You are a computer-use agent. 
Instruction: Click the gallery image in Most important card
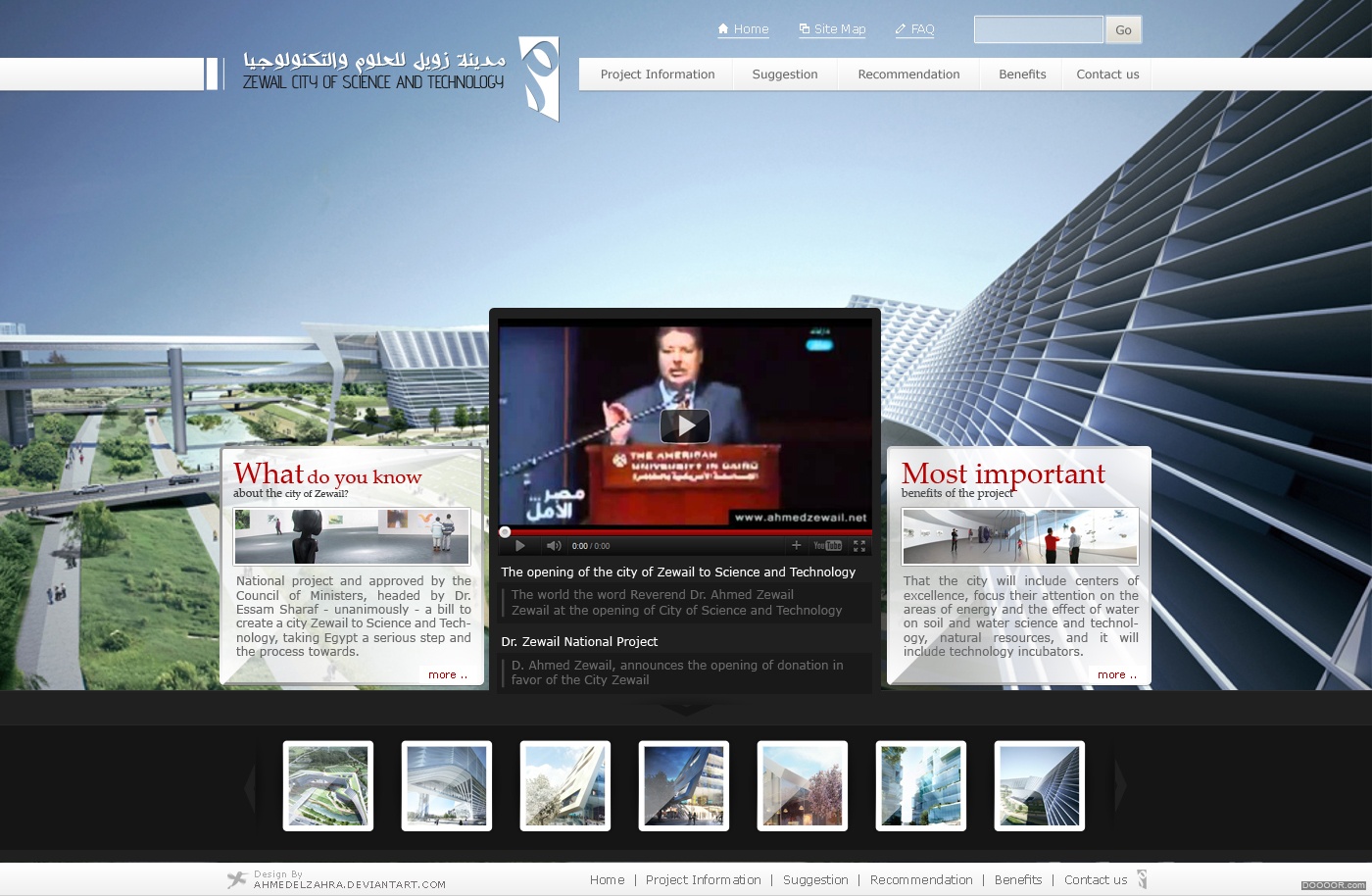pos(1020,536)
